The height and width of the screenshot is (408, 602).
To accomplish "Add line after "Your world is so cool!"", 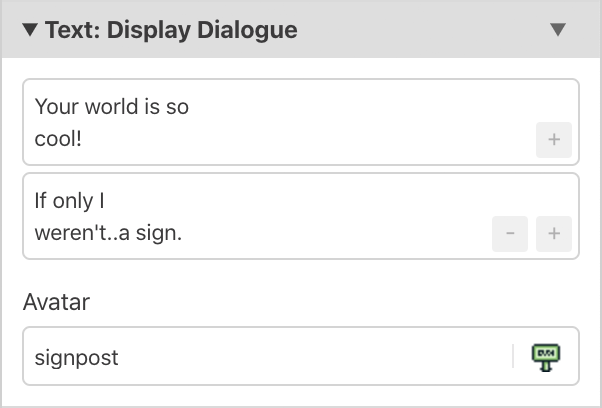I will tap(553, 141).
